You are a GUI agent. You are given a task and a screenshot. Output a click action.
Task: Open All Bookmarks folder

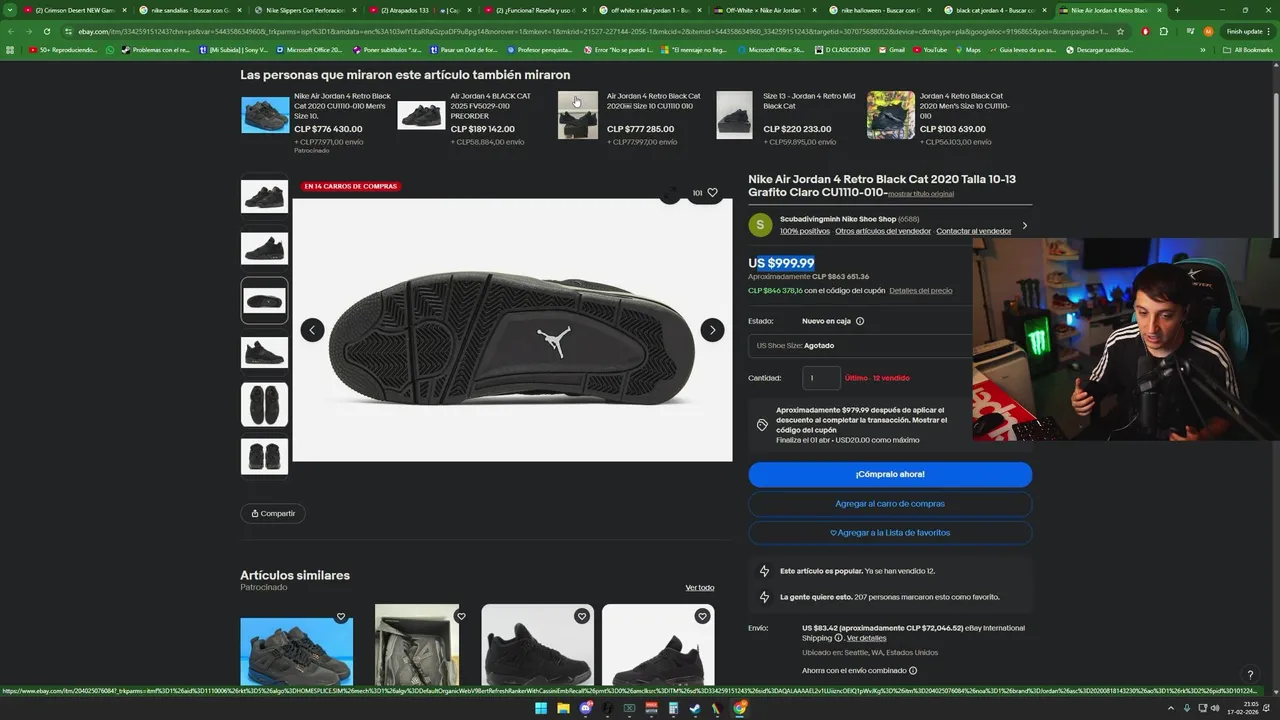tap(1248, 49)
